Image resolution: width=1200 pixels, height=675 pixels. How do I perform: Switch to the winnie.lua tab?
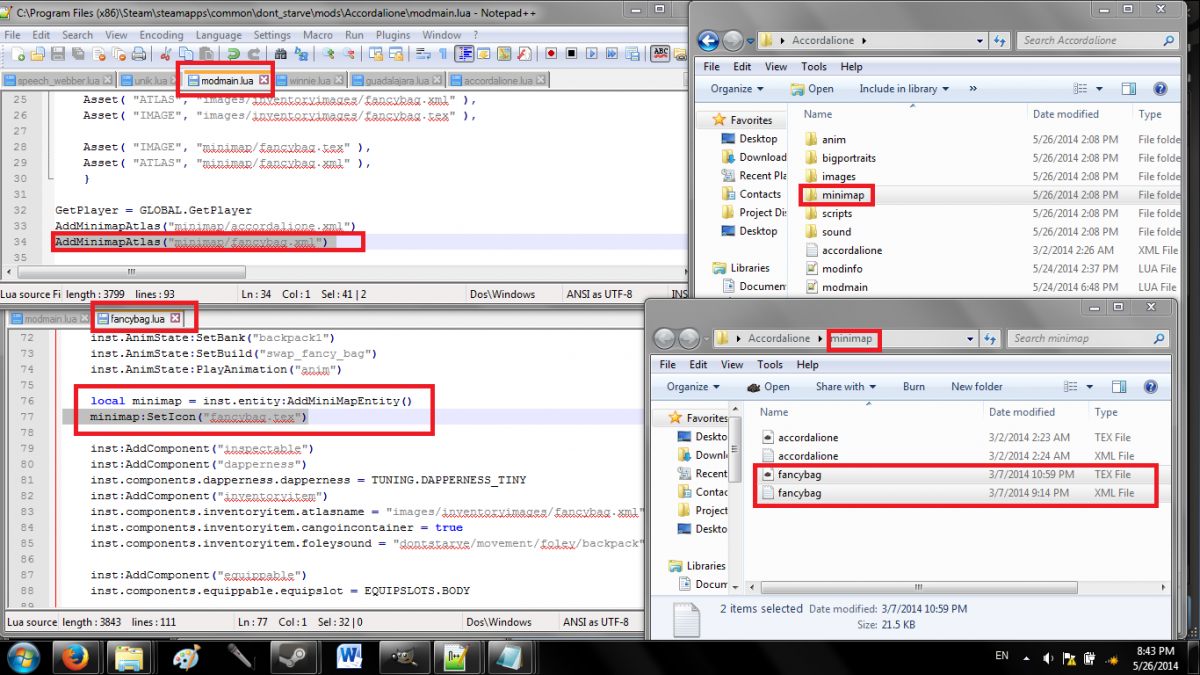(308, 80)
